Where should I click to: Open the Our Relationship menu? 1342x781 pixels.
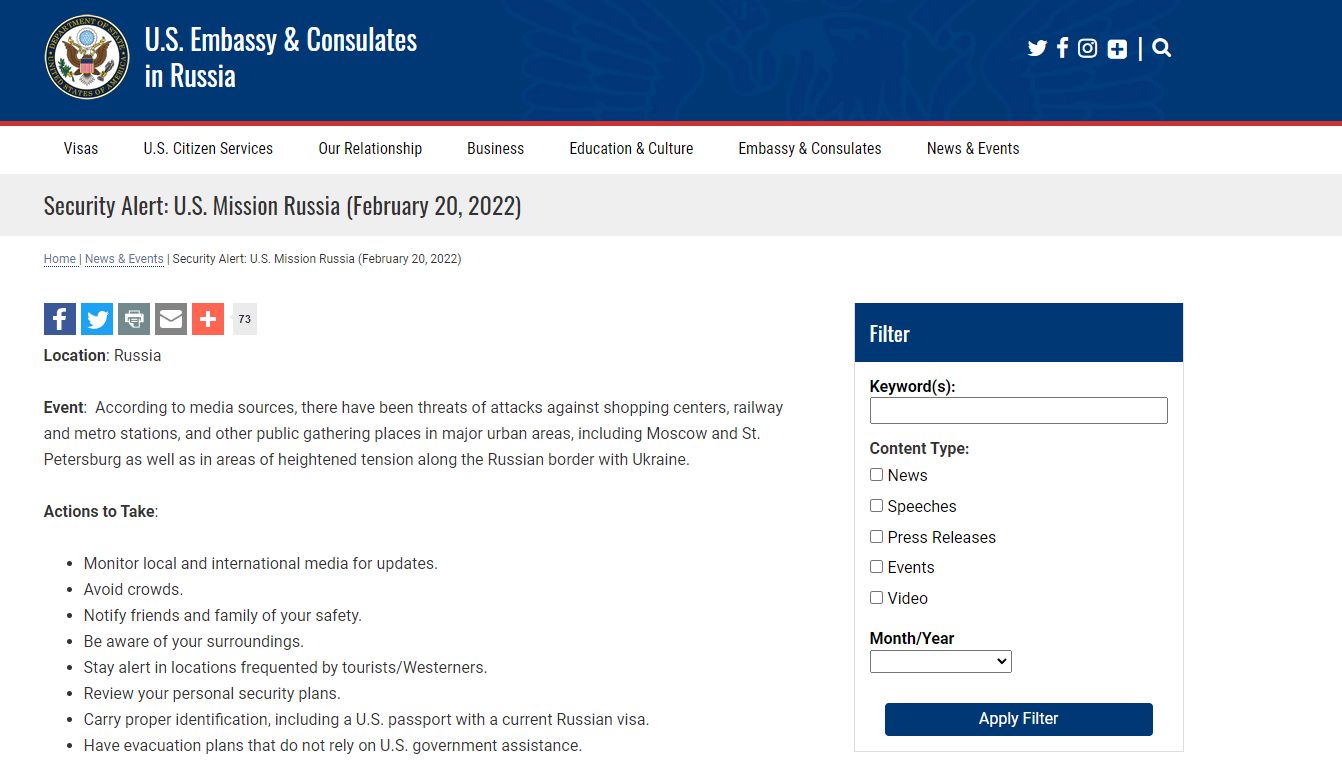[370, 148]
